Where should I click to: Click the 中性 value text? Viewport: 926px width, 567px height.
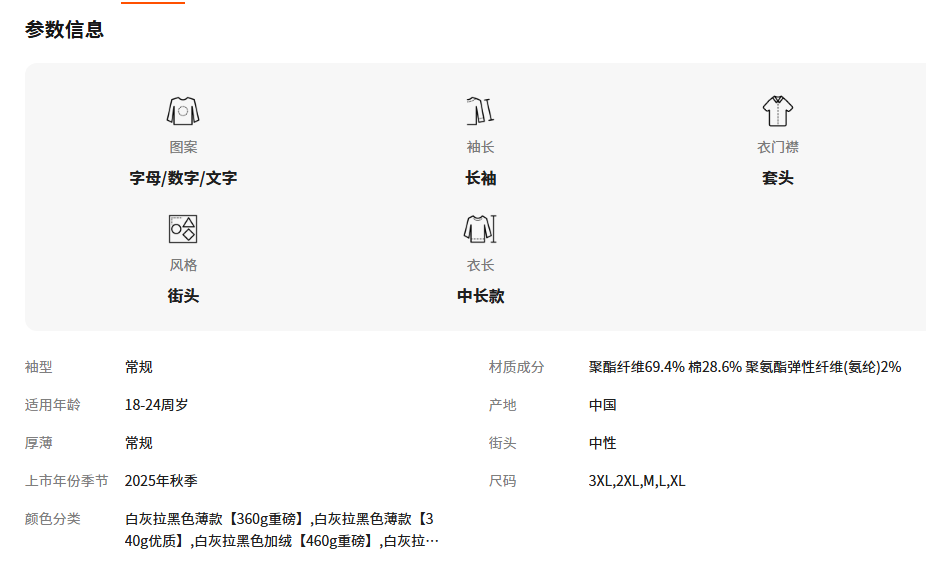(x=602, y=443)
